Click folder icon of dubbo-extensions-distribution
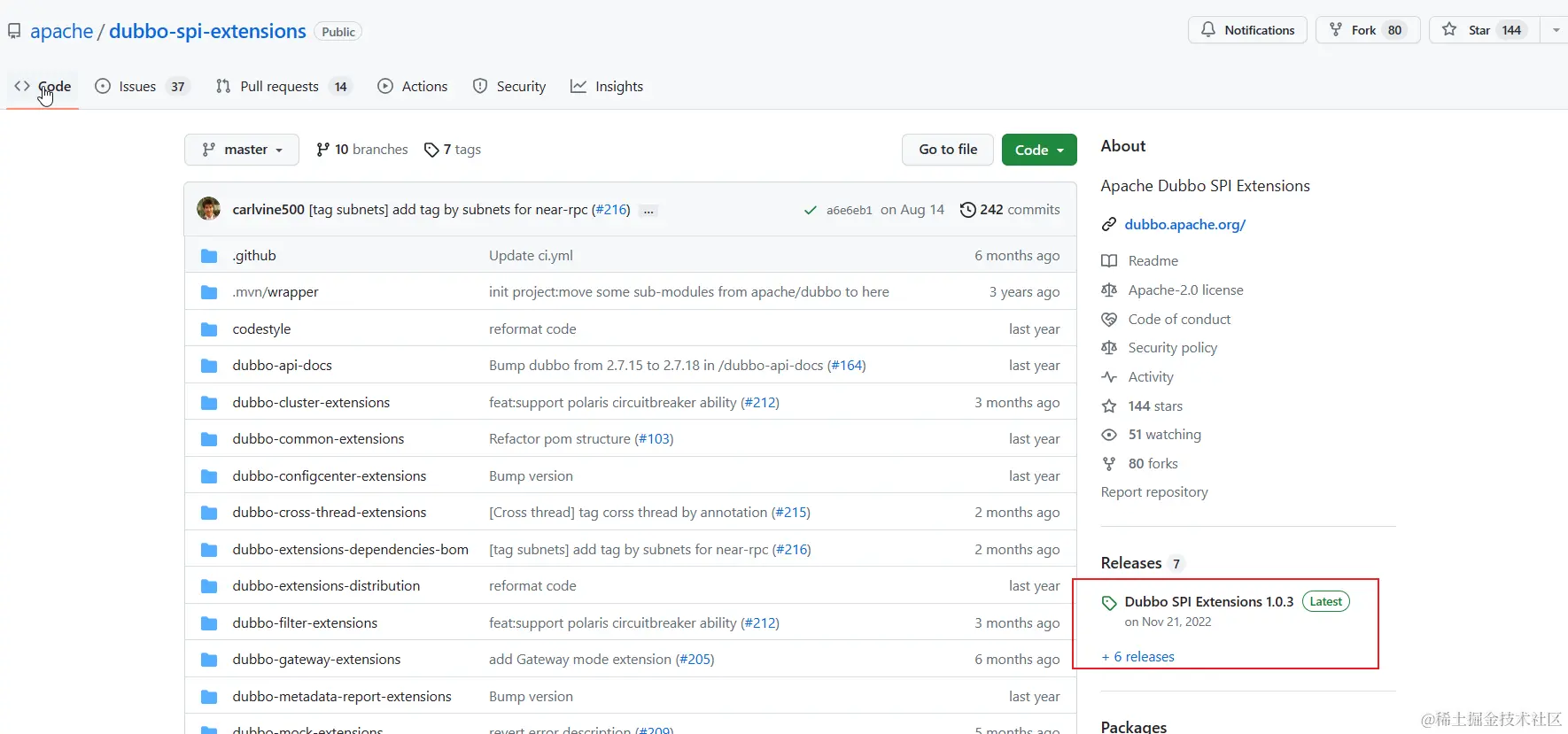The height and width of the screenshot is (734, 1568). [x=209, y=586]
